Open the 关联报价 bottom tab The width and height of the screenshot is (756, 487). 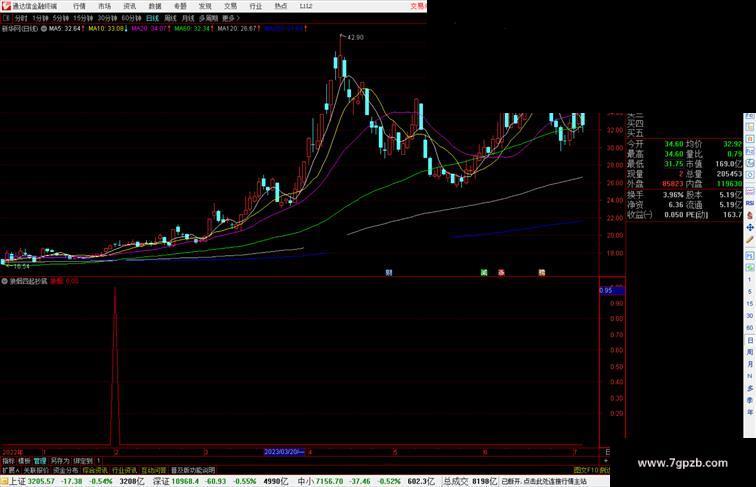[36, 470]
